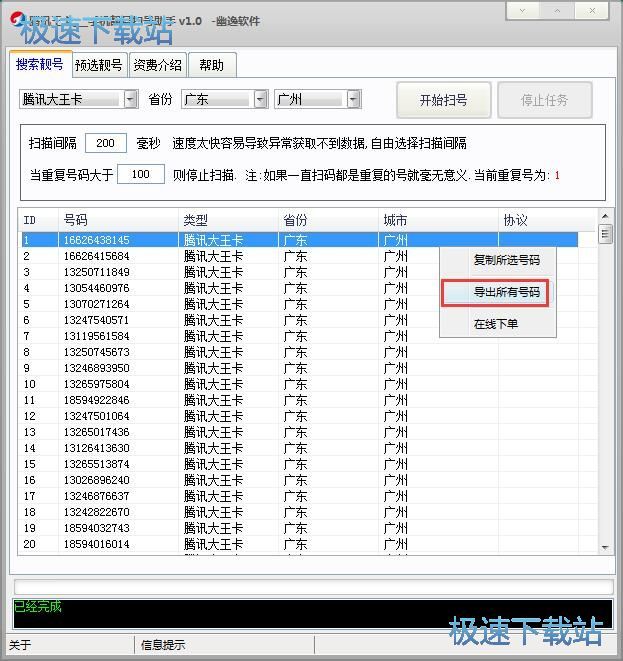Select number 16626438145 row

click(x=299, y=240)
